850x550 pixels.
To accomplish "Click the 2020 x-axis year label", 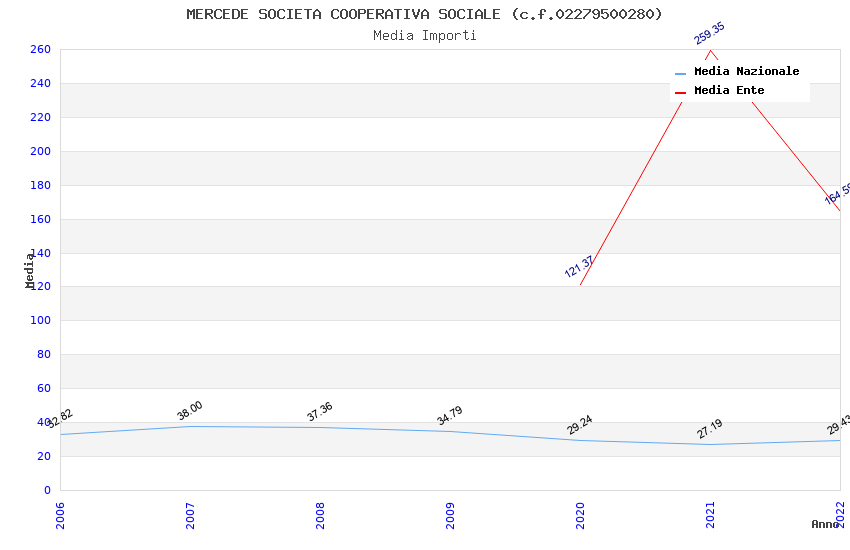I will 581,515.
